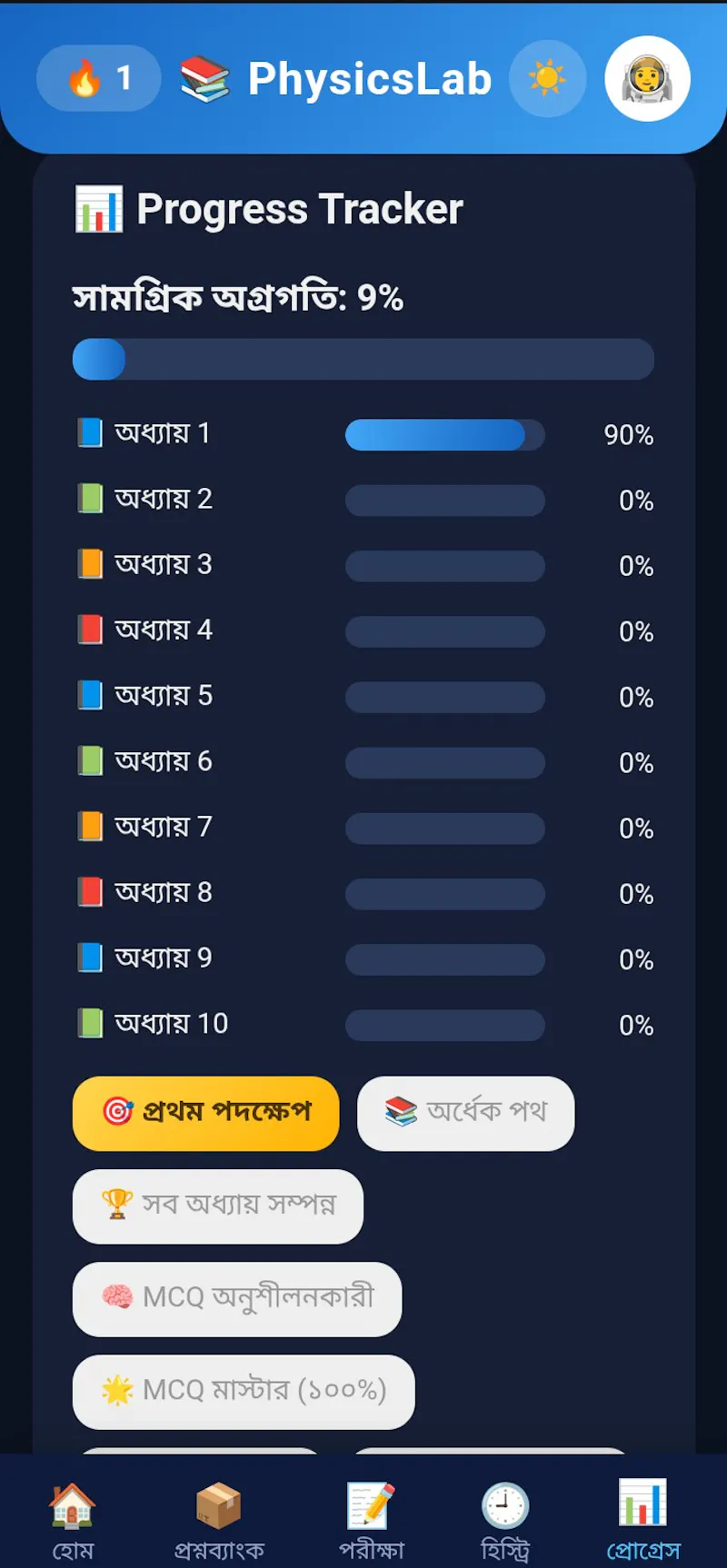Open the astronaut profile avatar
The height and width of the screenshot is (1568, 727).
648,79
